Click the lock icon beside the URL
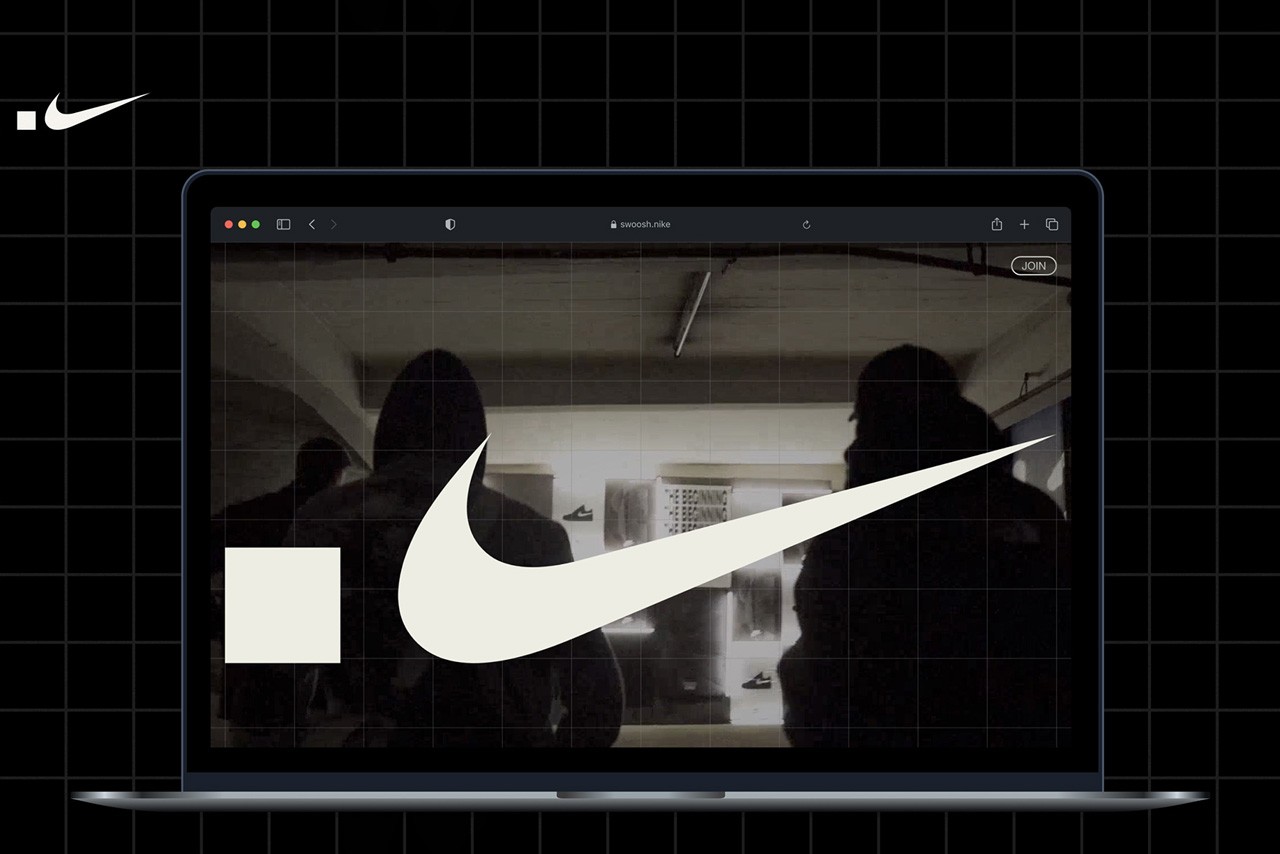1280x854 pixels. [x=614, y=225]
